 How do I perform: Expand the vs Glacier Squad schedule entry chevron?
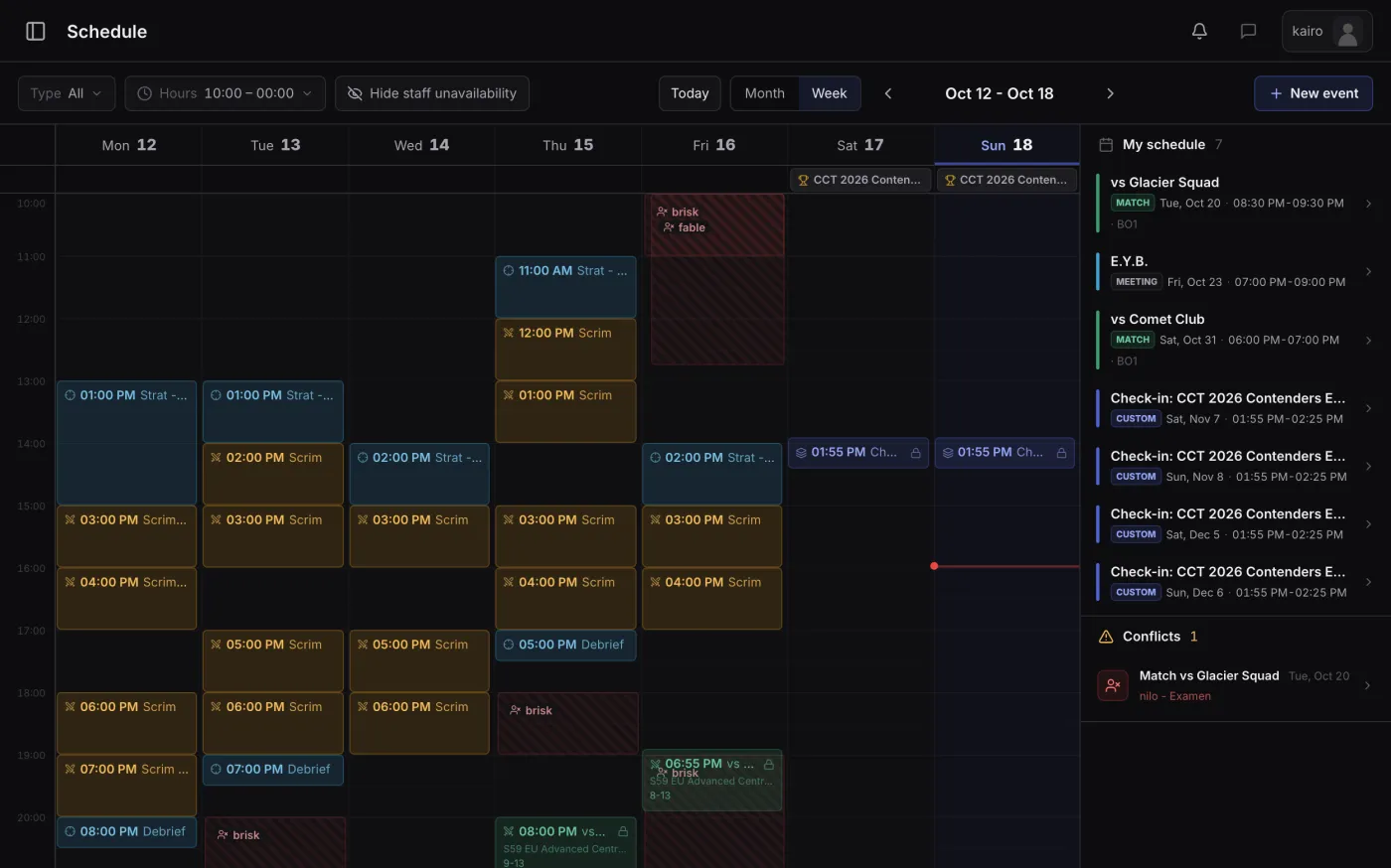point(1368,204)
